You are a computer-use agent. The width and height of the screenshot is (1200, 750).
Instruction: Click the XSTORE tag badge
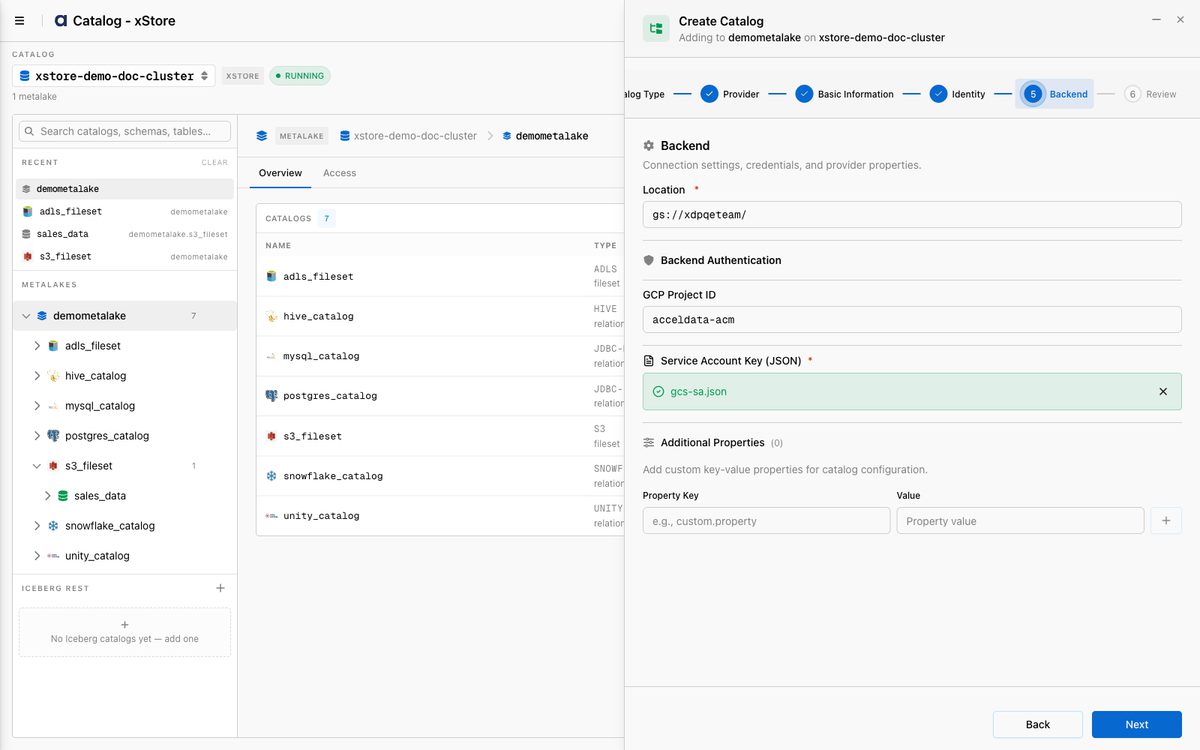[243, 76]
